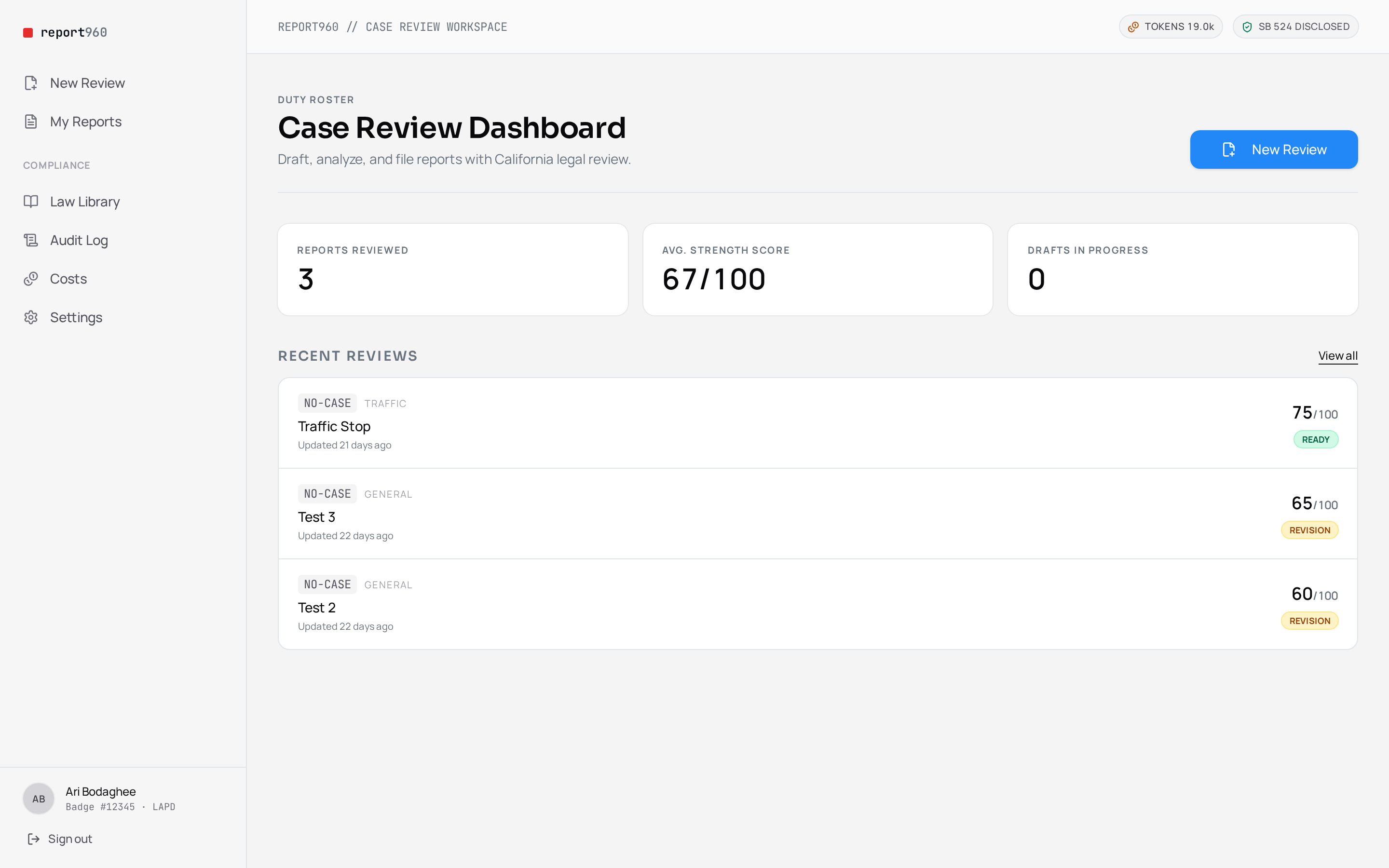This screenshot has width=1389, height=868.
Task: Click REVISION badge on Test 2 row
Action: (1309, 621)
